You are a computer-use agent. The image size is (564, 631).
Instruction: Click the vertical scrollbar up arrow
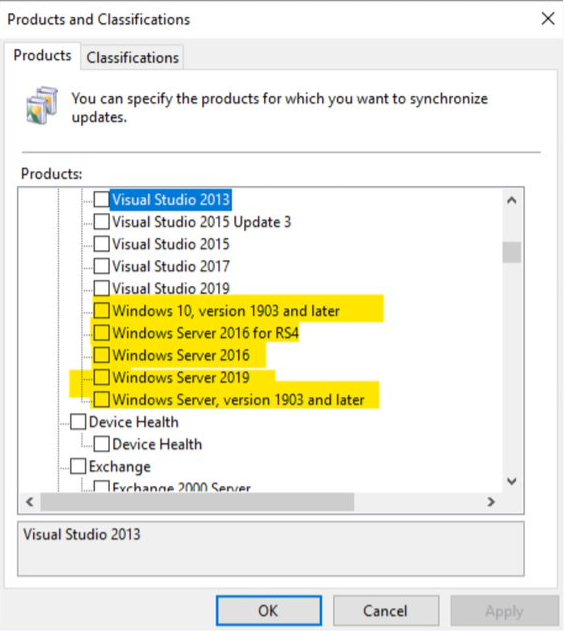512,200
